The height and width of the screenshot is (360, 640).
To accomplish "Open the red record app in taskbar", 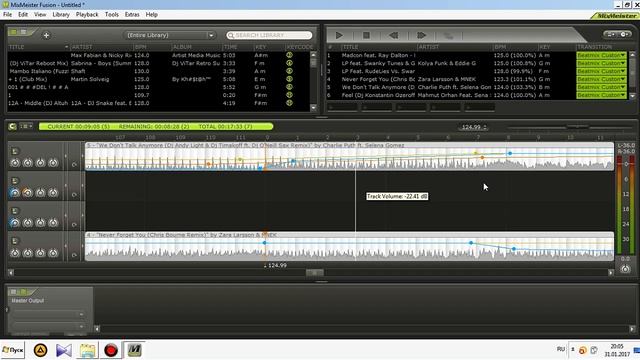I will tap(111, 350).
